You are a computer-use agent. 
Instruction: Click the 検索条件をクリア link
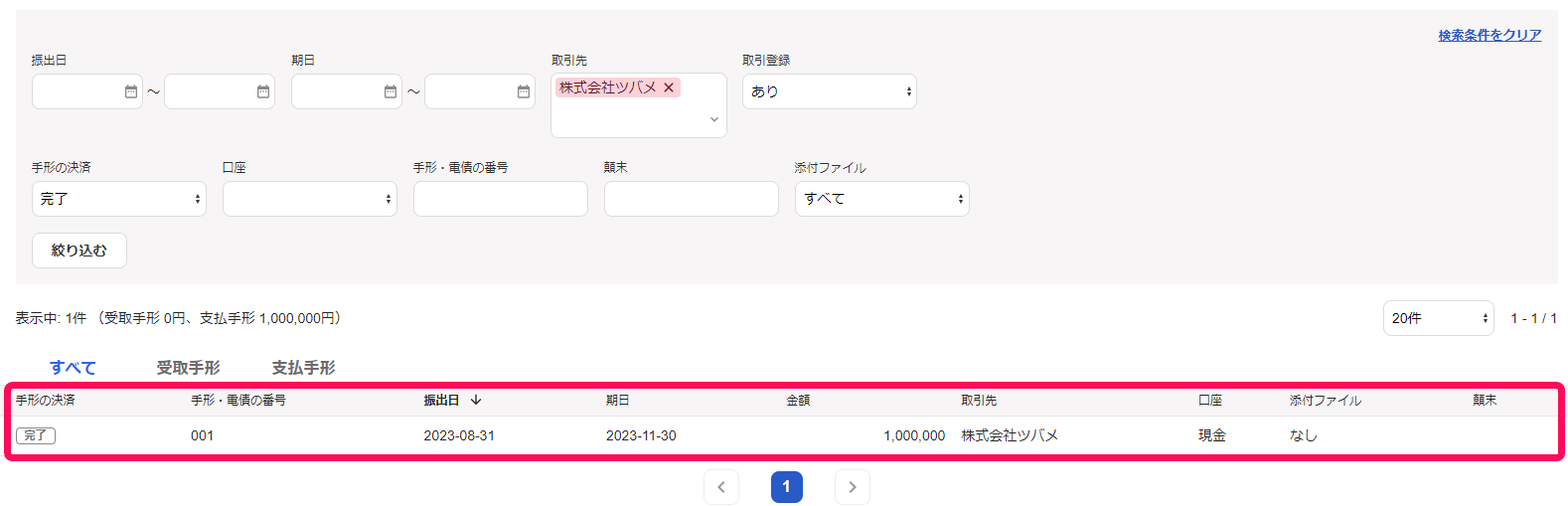point(1490,35)
